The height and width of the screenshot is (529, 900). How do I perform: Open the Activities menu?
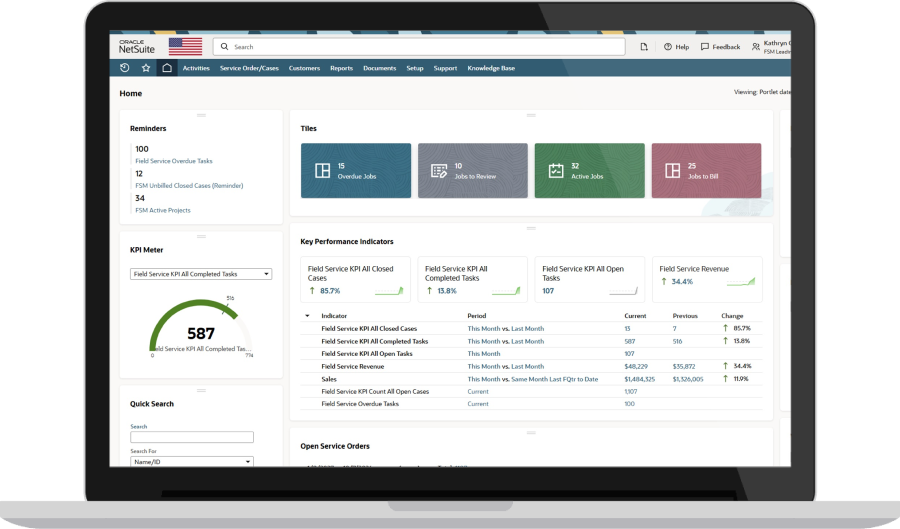tap(196, 68)
